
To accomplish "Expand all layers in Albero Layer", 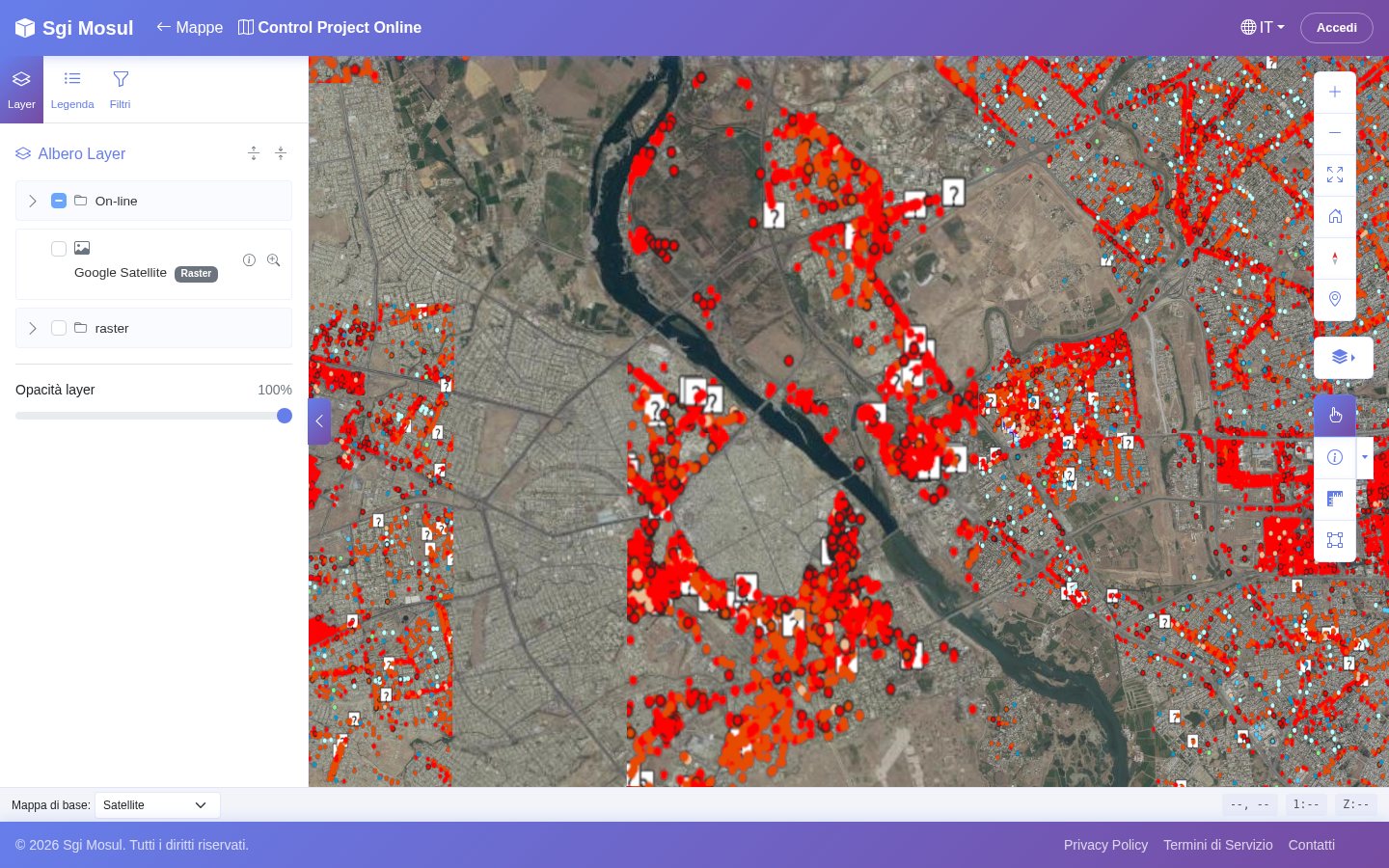I will (x=254, y=153).
